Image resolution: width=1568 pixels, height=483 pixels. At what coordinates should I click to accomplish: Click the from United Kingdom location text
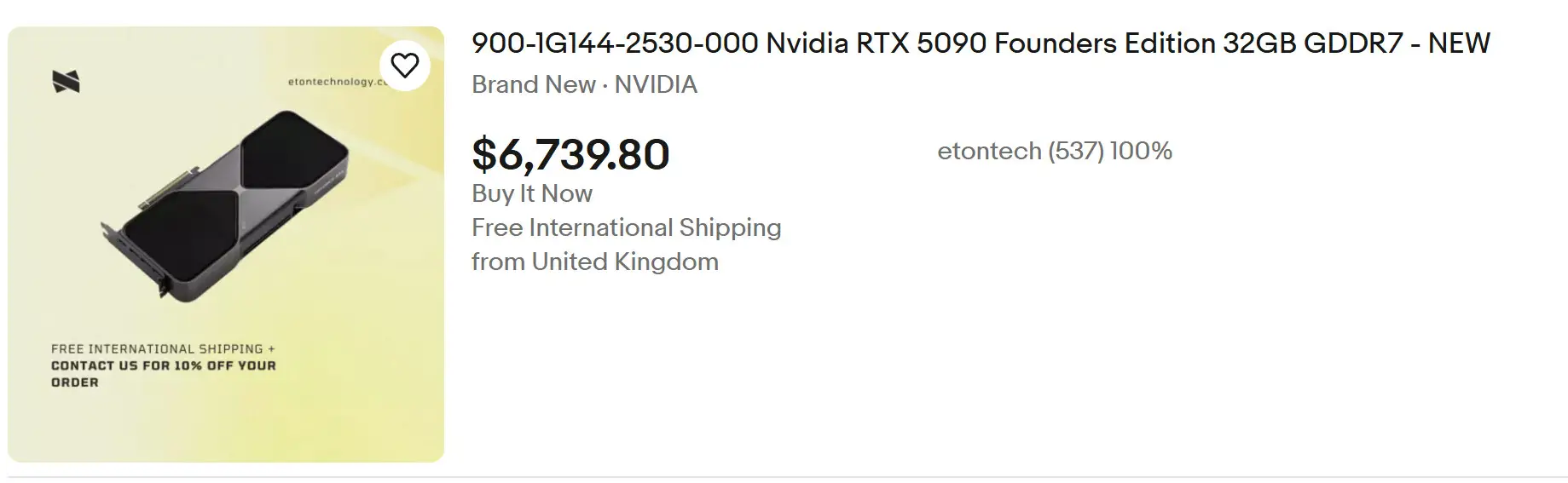coord(594,262)
